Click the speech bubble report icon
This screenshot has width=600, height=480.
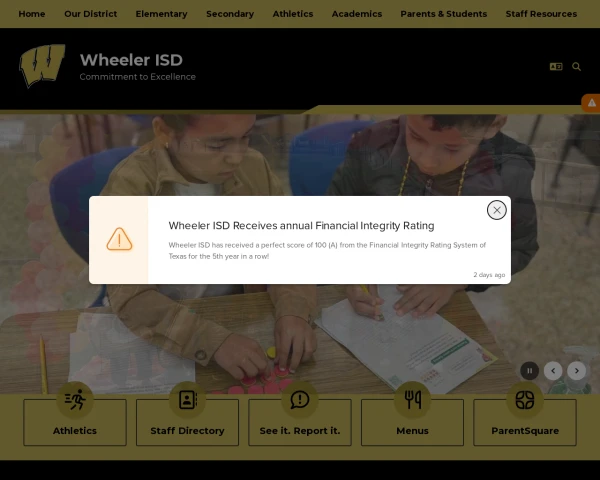coord(300,400)
